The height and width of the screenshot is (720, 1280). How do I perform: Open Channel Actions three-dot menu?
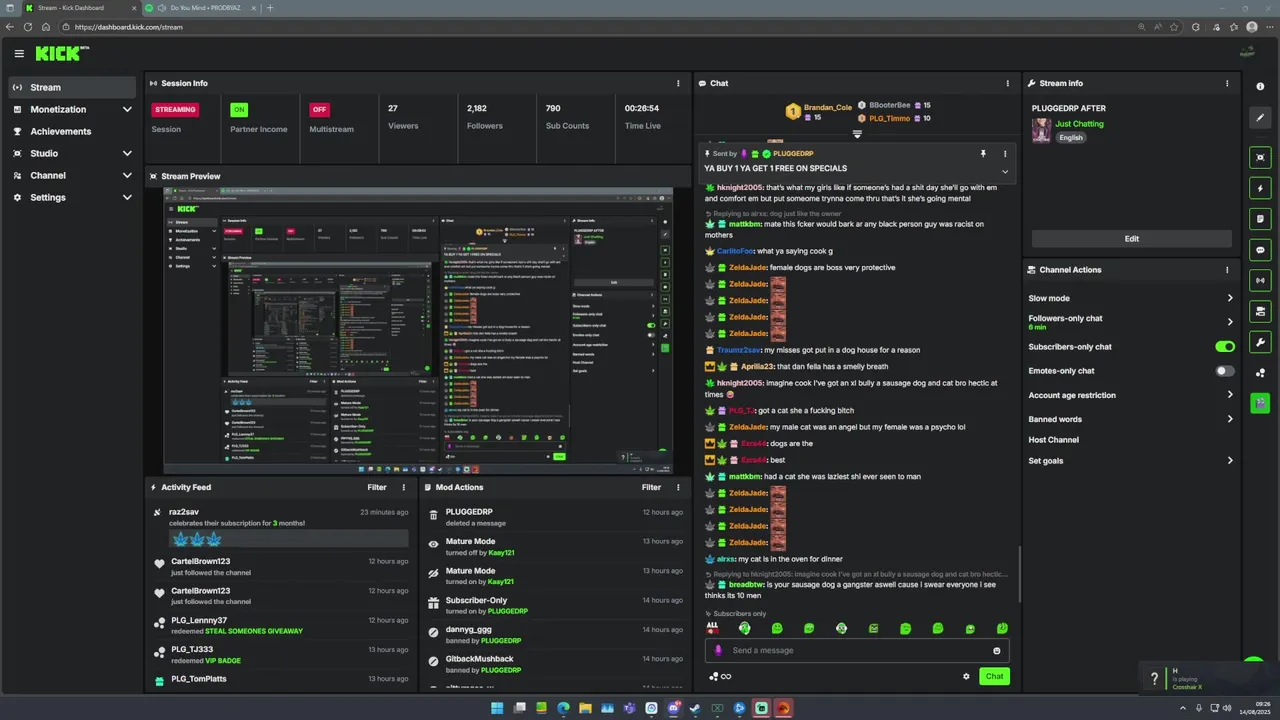(1227, 270)
